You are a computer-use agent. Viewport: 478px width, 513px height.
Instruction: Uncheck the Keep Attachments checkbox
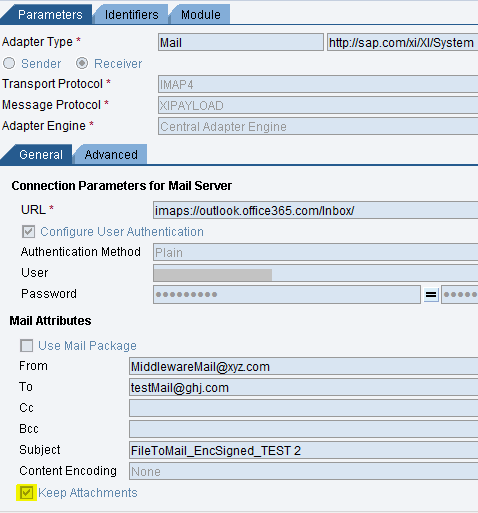(26, 493)
